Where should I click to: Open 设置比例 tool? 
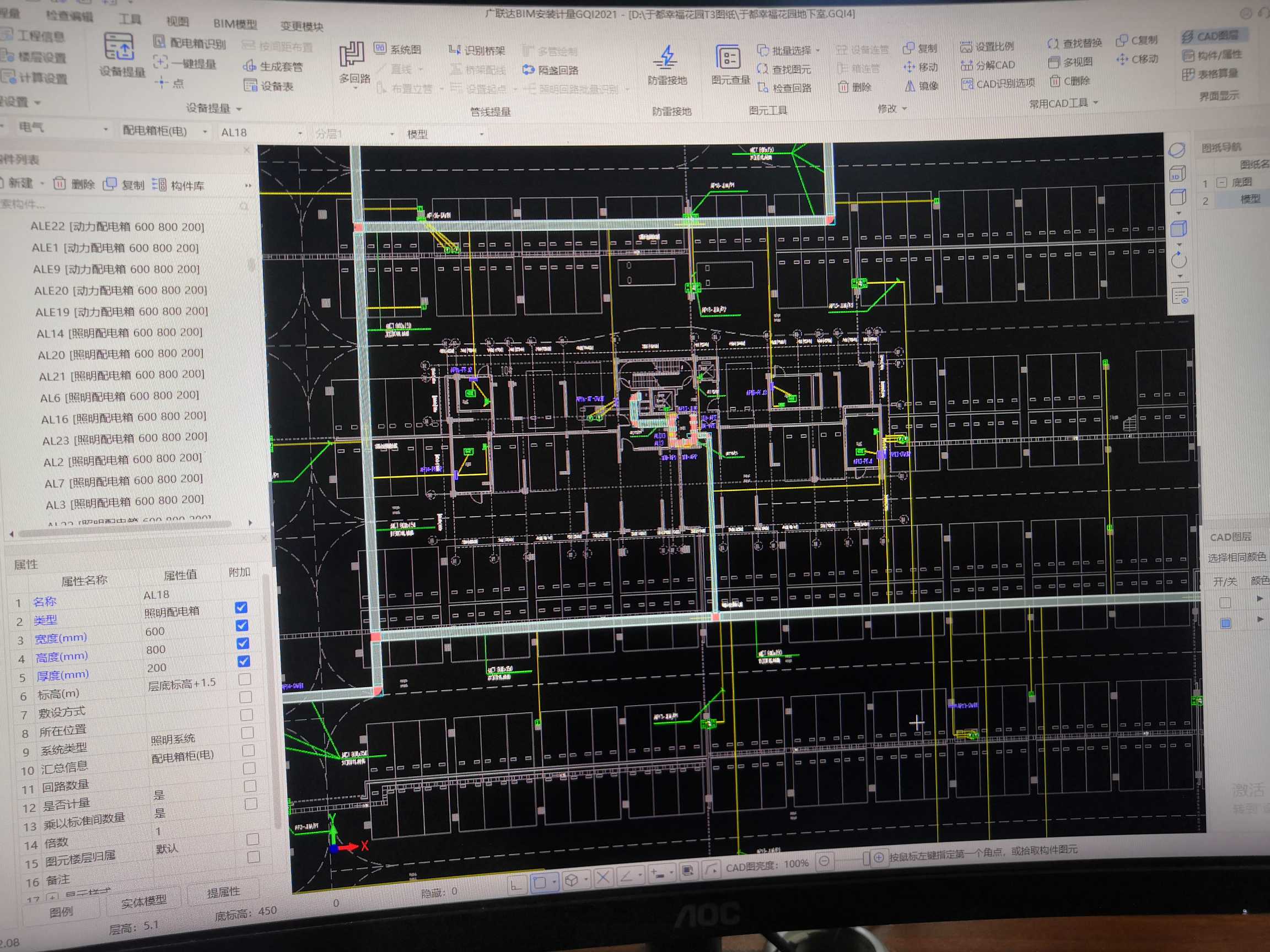pyautogui.click(x=988, y=46)
